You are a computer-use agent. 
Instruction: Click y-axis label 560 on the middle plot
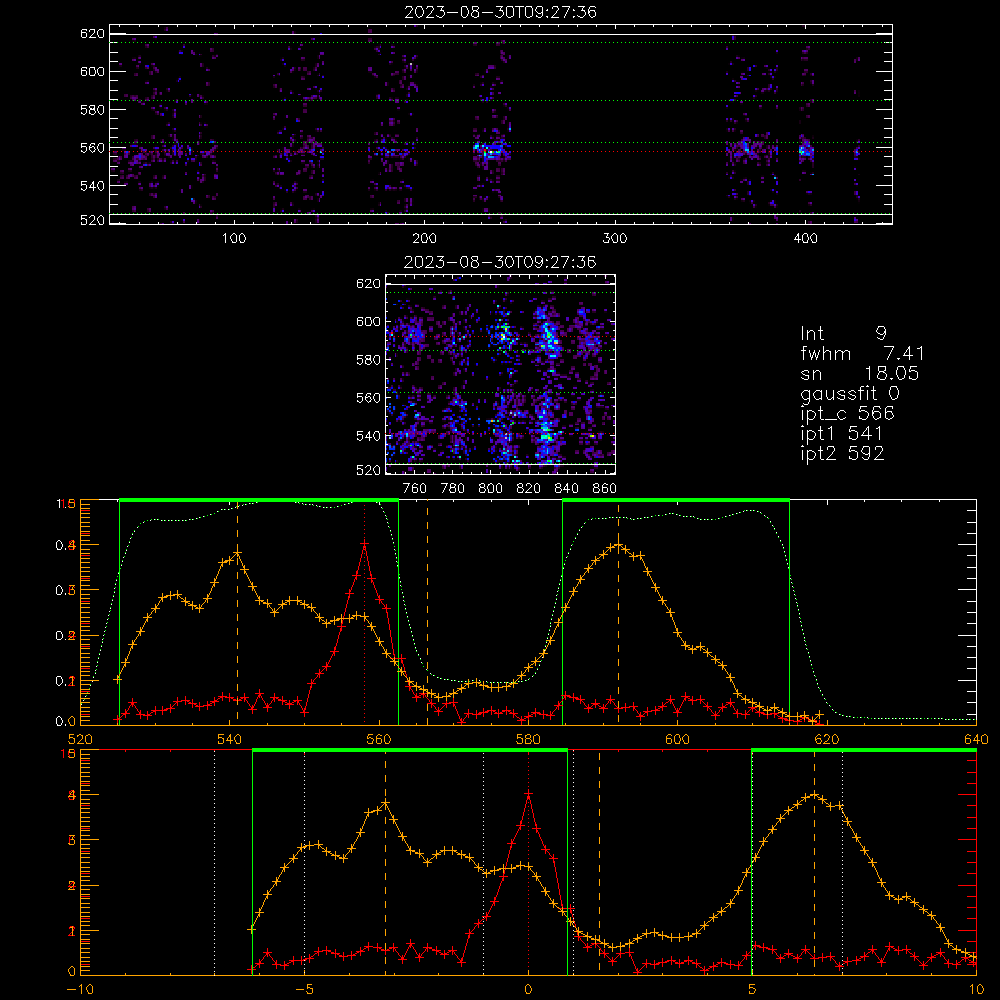click(x=368, y=398)
